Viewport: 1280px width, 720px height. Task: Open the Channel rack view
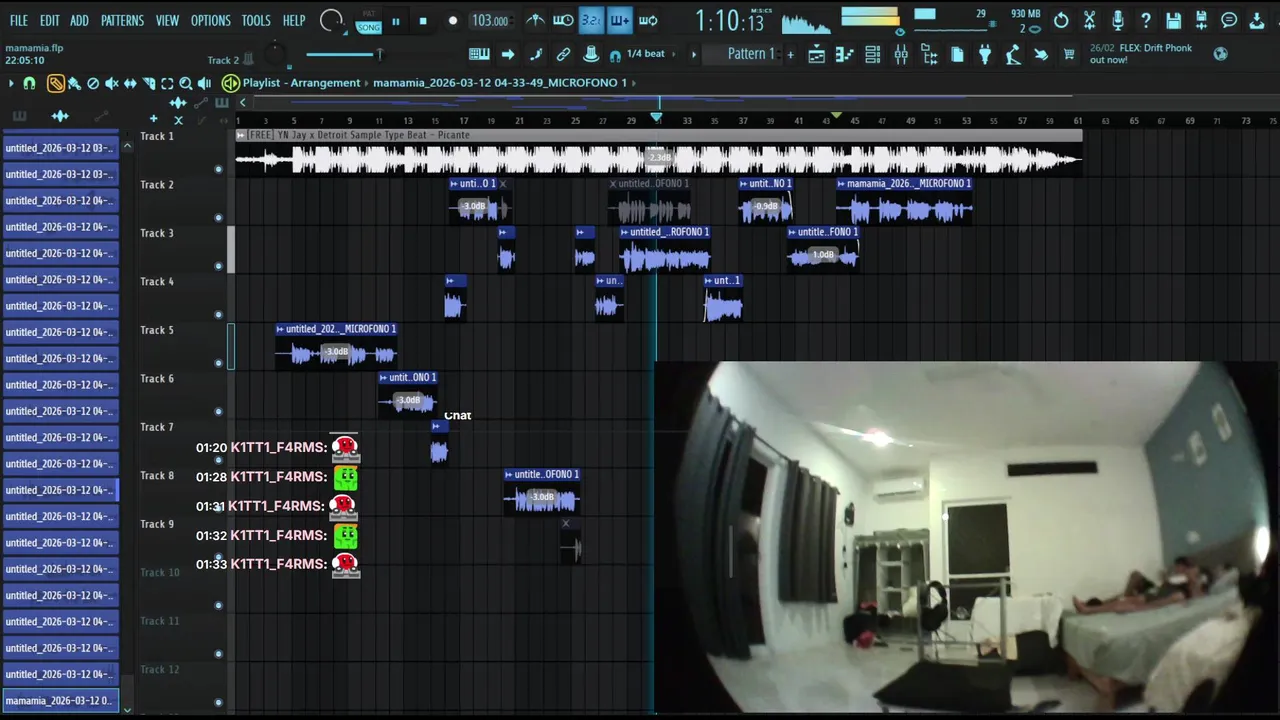873,55
